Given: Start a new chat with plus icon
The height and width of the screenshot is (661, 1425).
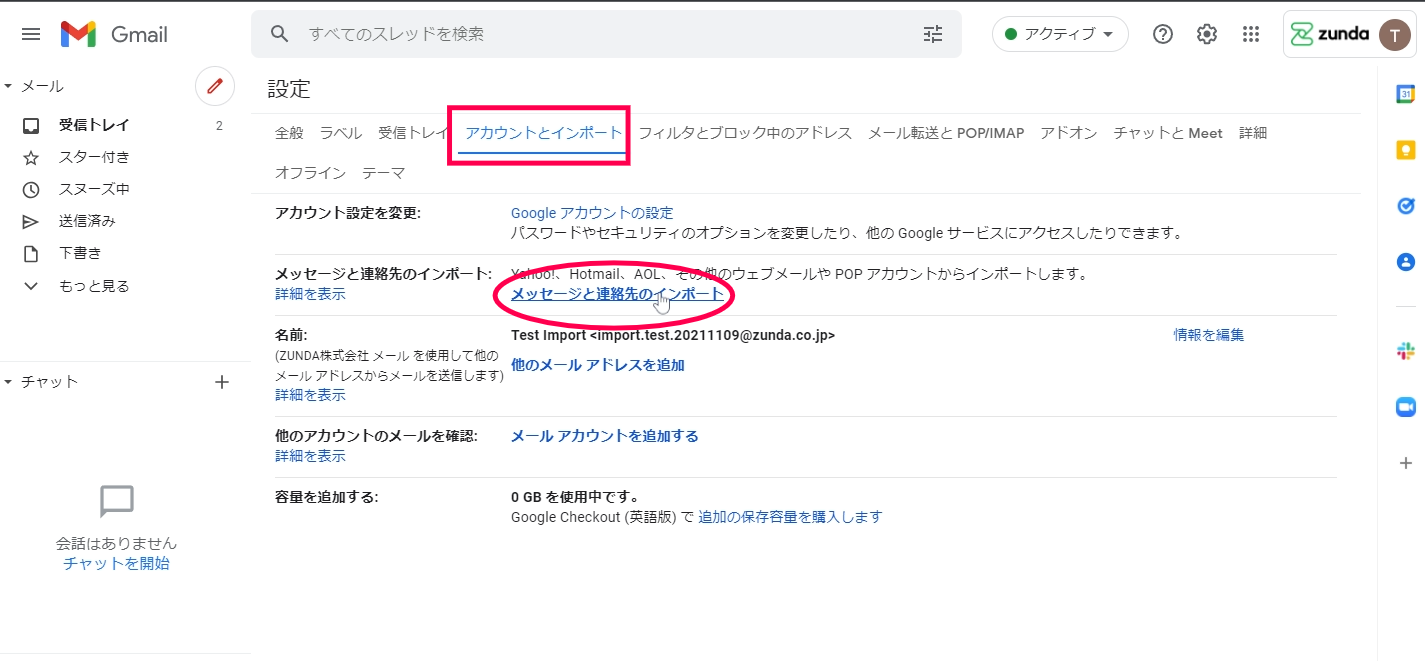Looking at the screenshot, I should [222, 382].
